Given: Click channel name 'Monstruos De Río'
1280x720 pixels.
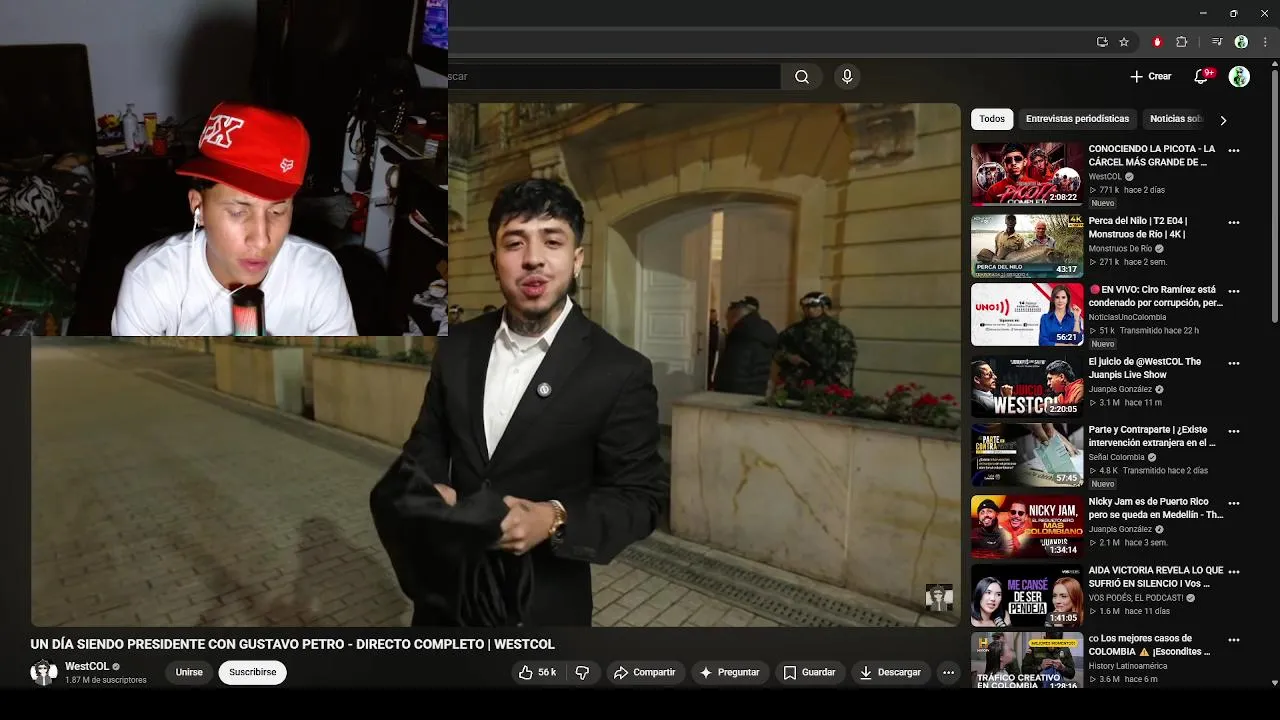Looking at the screenshot, I should click(x=1120, y=249).
